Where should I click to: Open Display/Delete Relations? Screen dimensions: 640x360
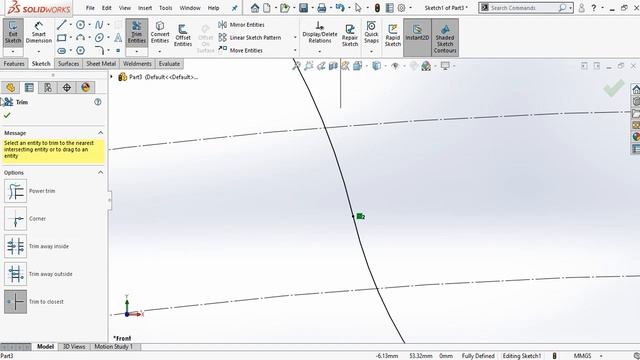pos(320,33)
